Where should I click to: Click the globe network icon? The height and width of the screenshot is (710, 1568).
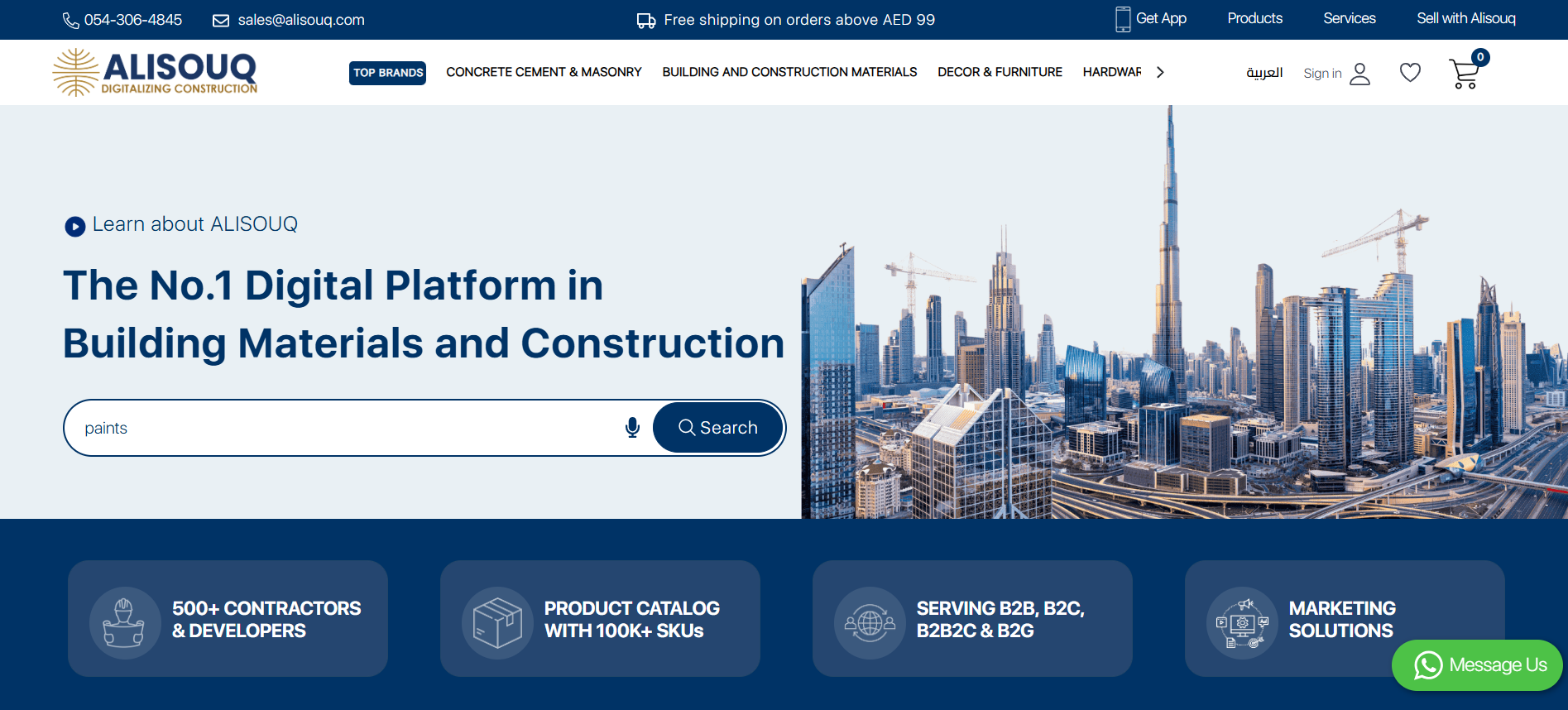click(870, 623)
